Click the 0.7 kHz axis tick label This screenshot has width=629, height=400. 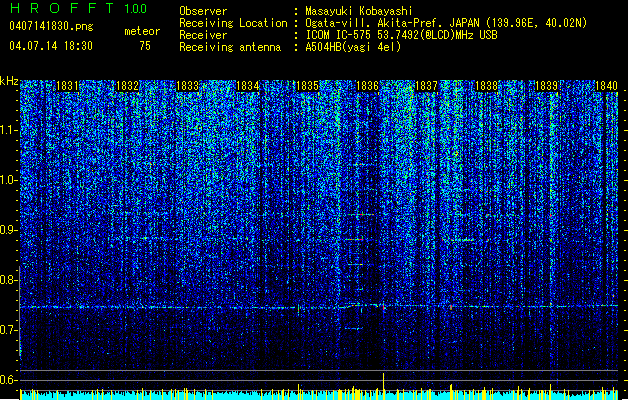[8, 330]
